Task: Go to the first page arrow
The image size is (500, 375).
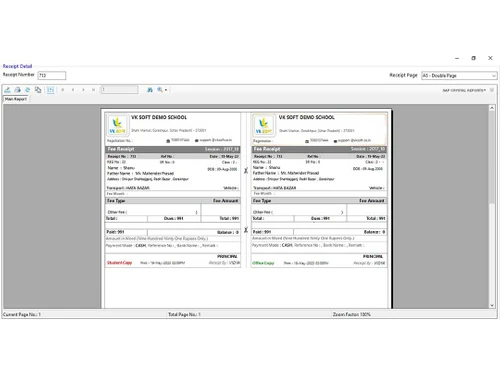Action: click(x=63, y=90)
